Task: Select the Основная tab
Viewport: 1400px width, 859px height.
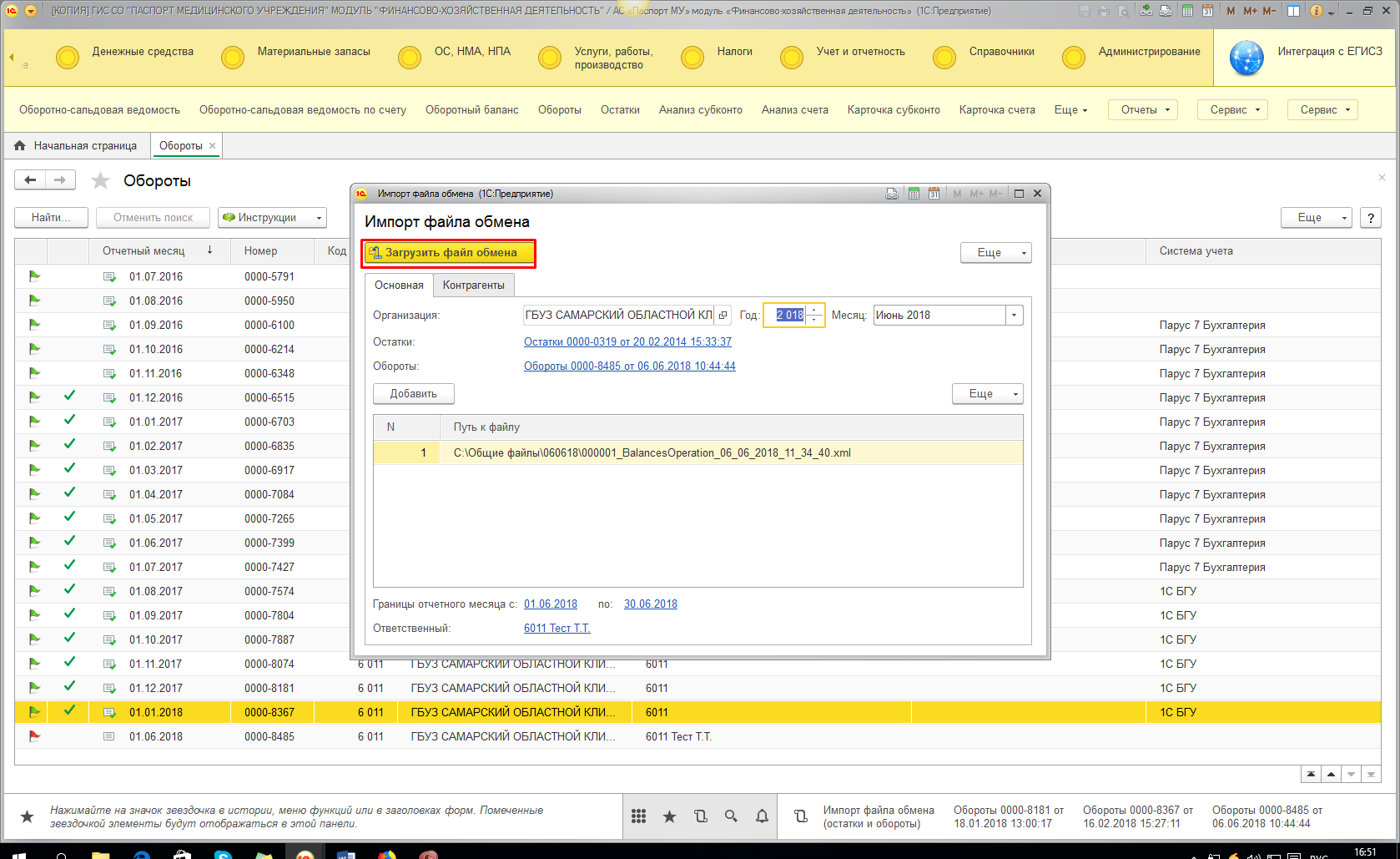Action: click(x=399, y=285)
